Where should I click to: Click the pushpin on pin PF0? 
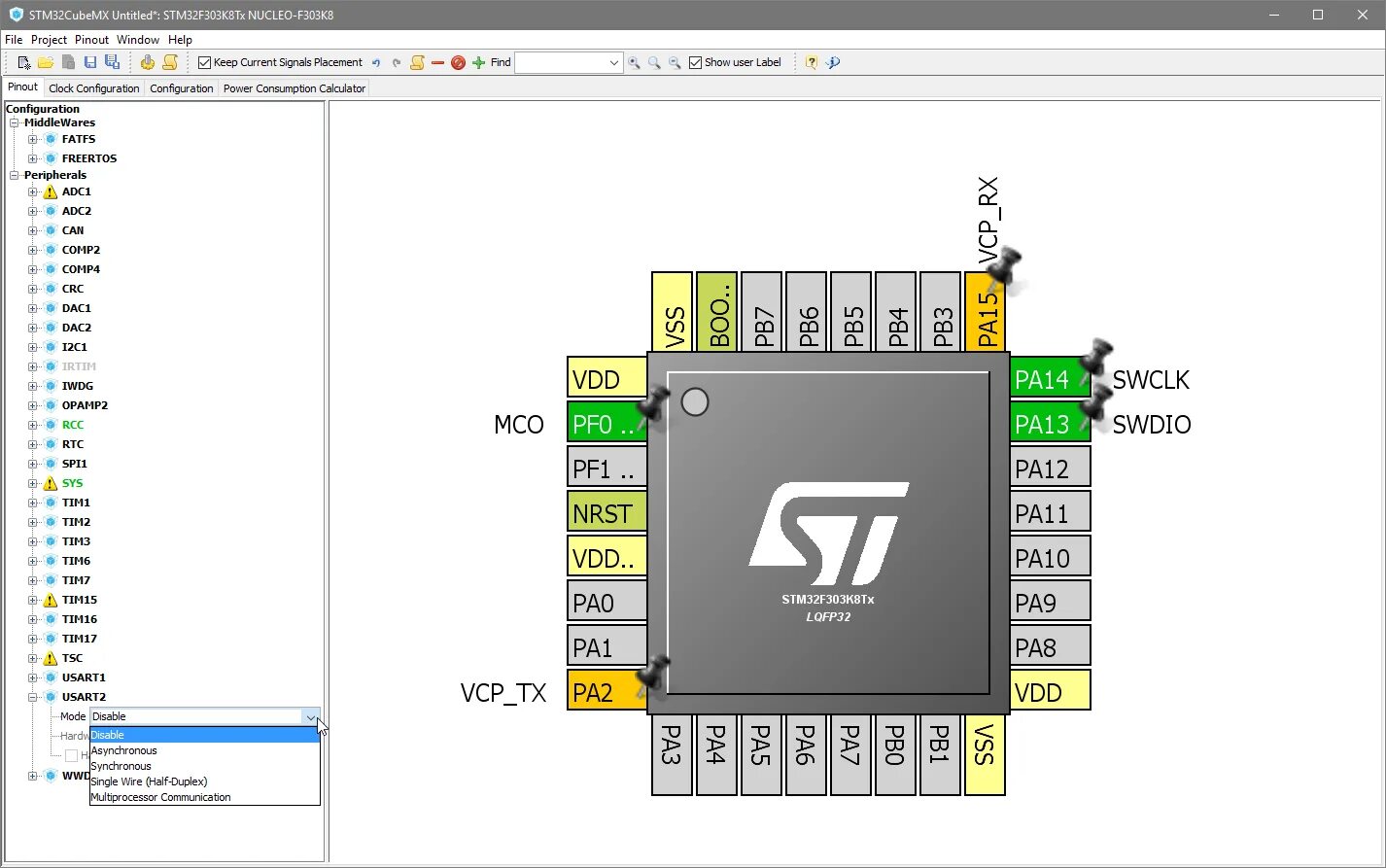652,407
